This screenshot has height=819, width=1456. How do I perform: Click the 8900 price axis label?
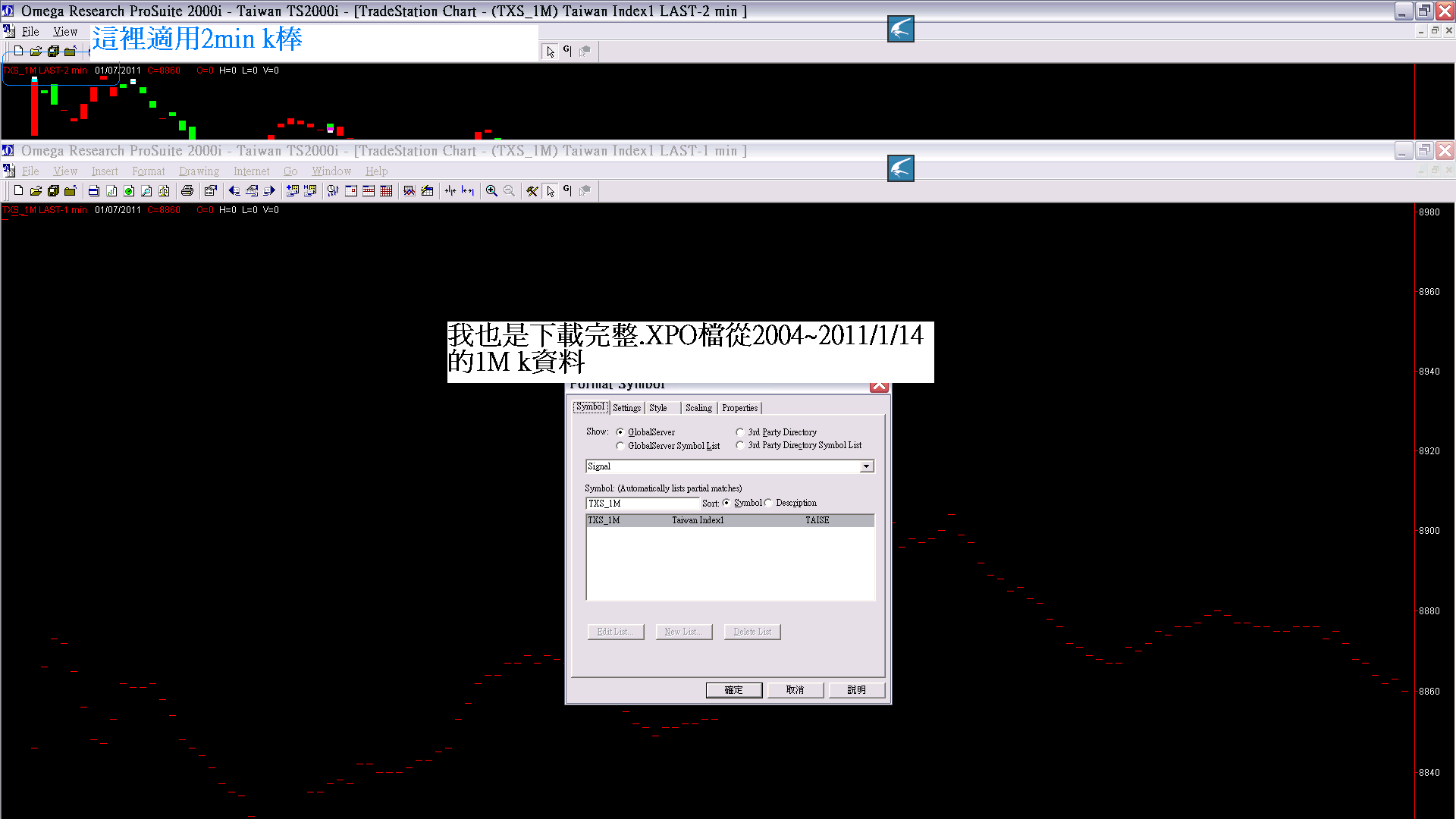pyautogui.click(x=1429, y=531)
